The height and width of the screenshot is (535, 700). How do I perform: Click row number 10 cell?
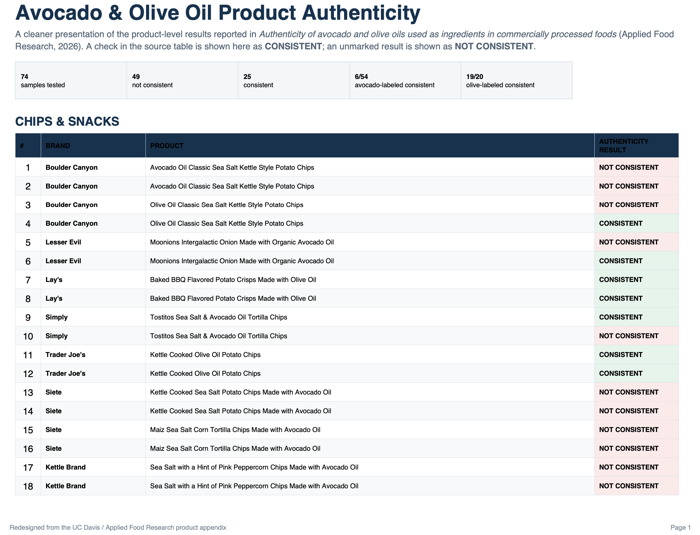point(28,336)
